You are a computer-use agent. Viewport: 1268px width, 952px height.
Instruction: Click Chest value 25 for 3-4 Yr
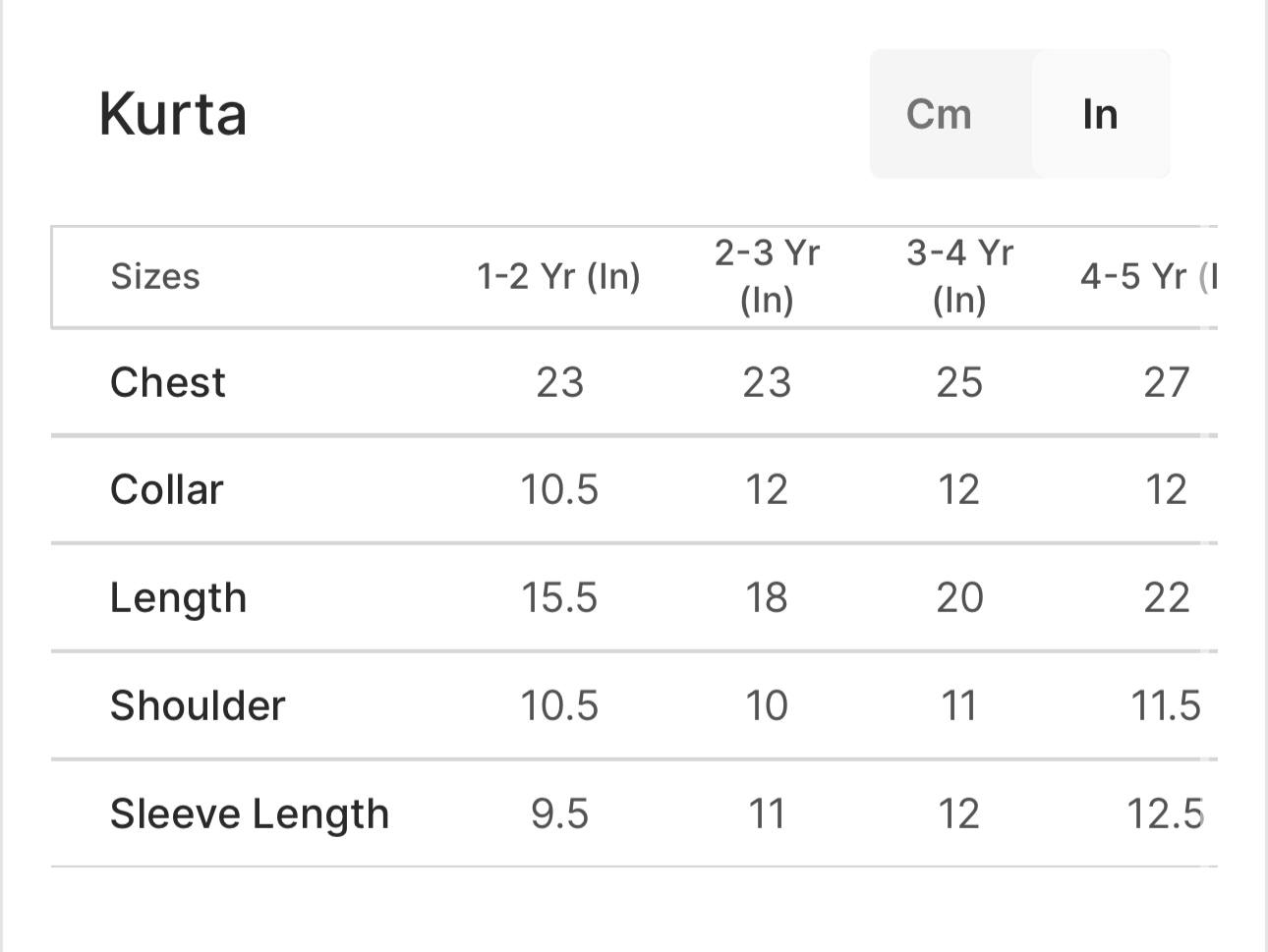(x=959, y=382)
